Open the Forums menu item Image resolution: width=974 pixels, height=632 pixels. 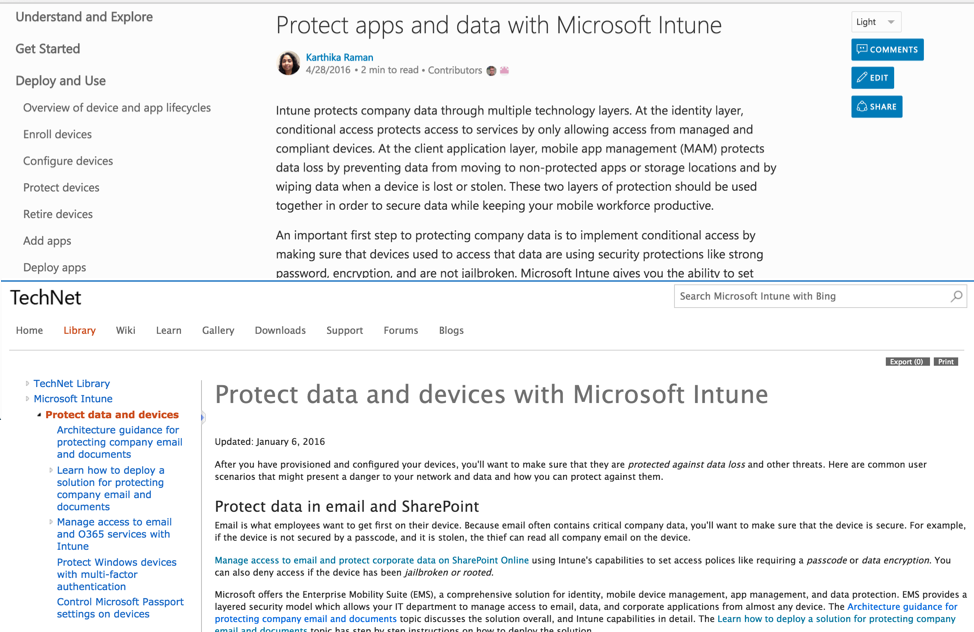[400, 330]
